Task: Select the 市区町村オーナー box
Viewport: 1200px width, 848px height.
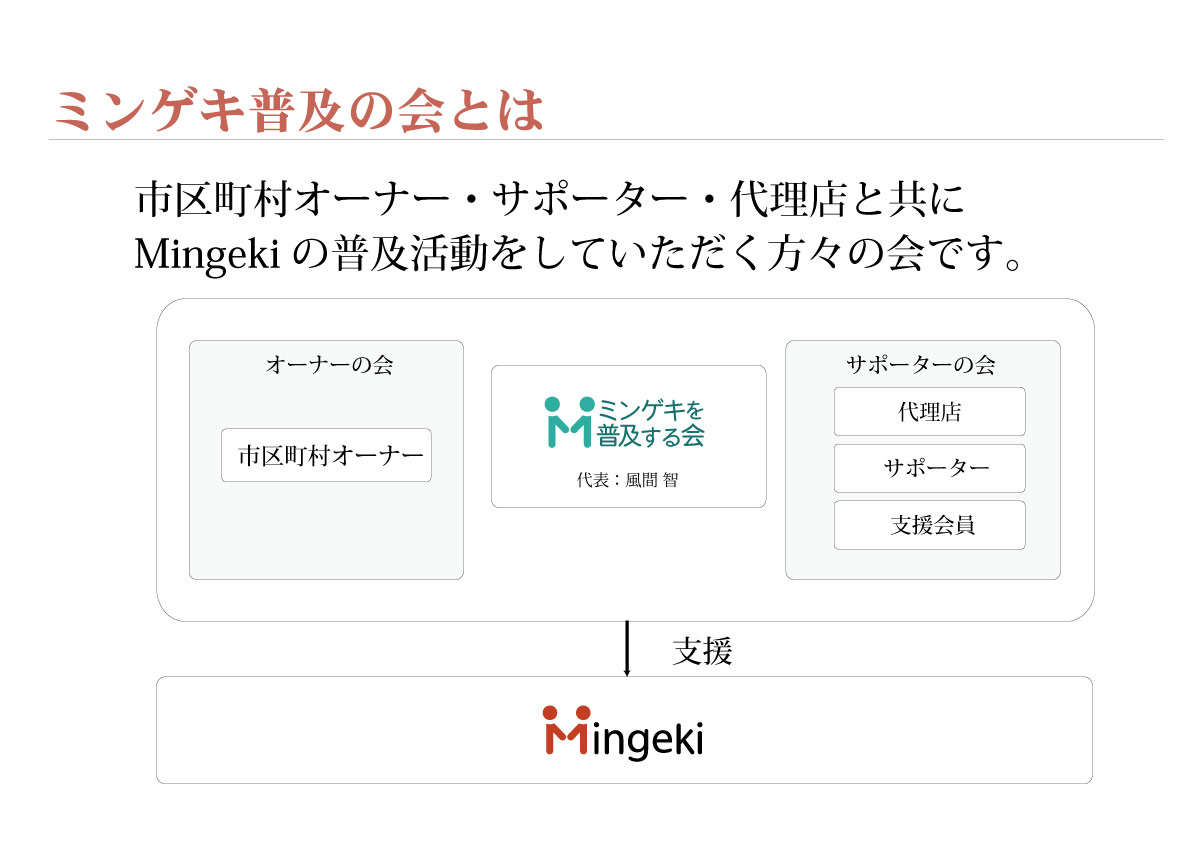Action: (x=326, y=456)
